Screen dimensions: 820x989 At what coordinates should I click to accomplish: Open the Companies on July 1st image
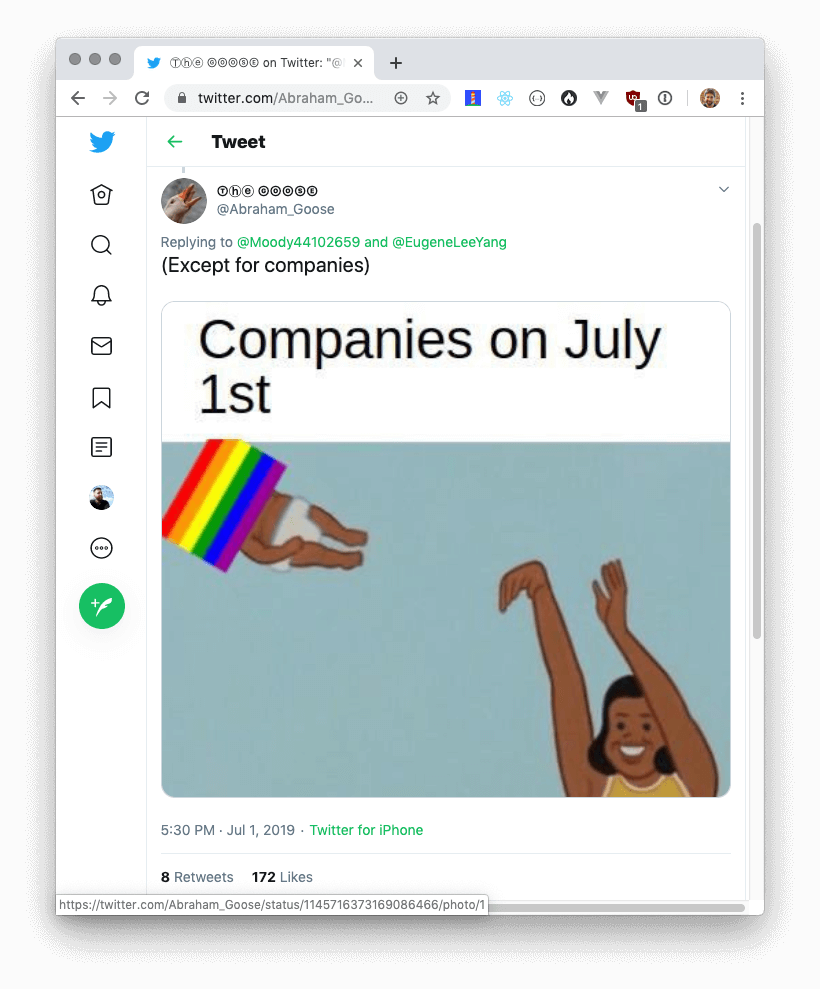tap(446, 549)
